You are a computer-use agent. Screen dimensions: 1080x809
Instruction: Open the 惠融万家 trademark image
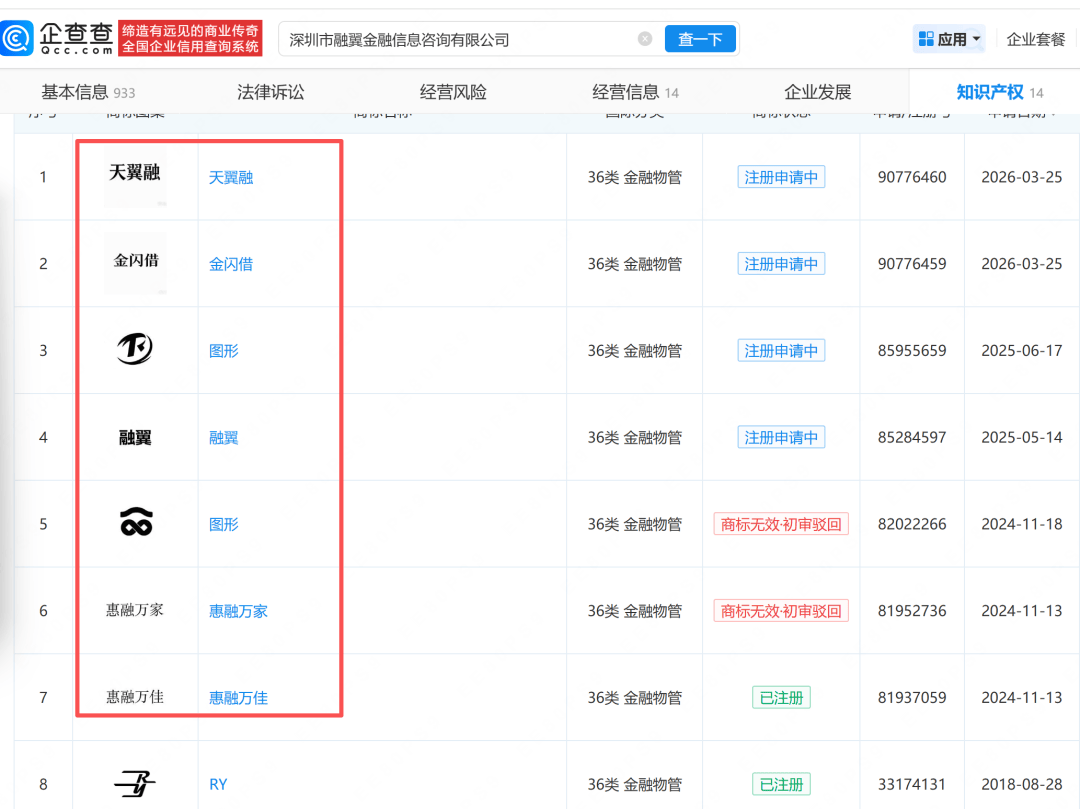click(135, 610)
